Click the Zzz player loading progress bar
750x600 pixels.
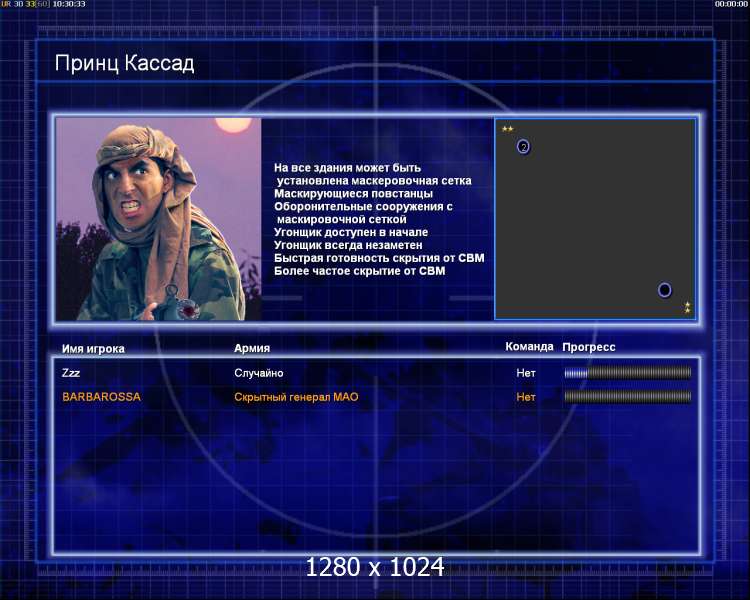click(627, 373)
